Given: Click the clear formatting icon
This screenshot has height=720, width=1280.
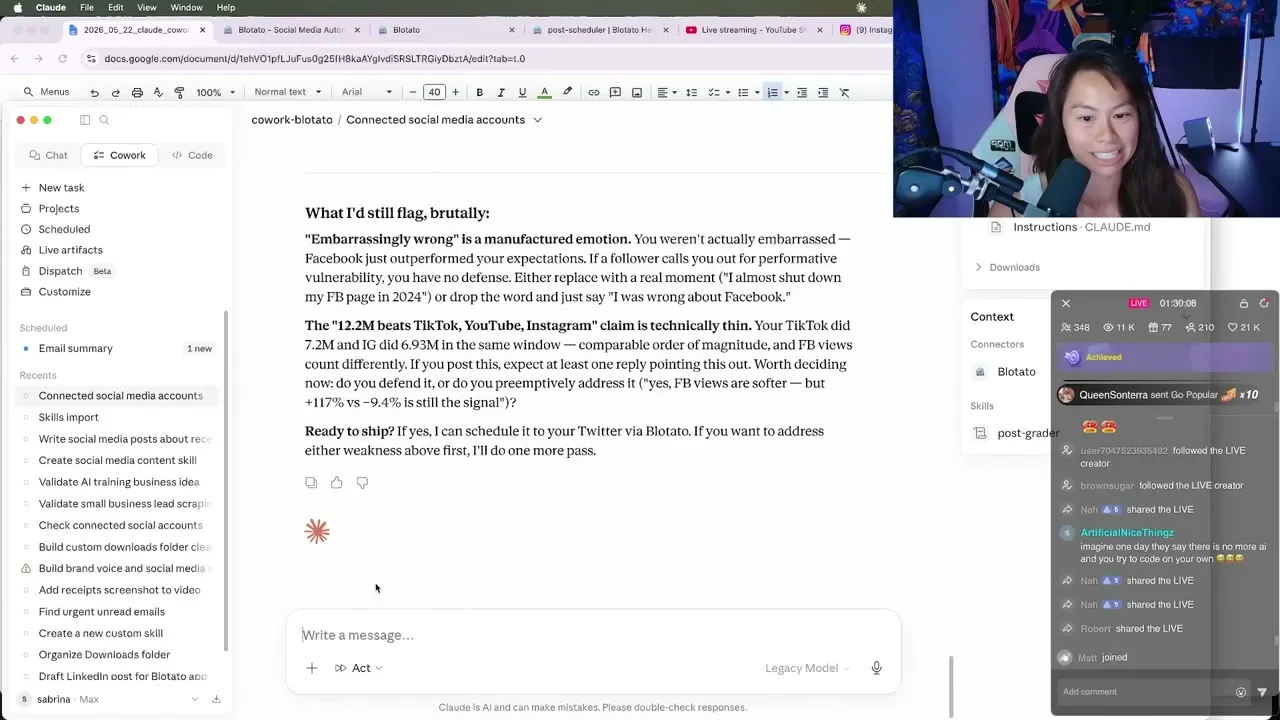Looking at the screenshot, I should (x=844, y=92).
